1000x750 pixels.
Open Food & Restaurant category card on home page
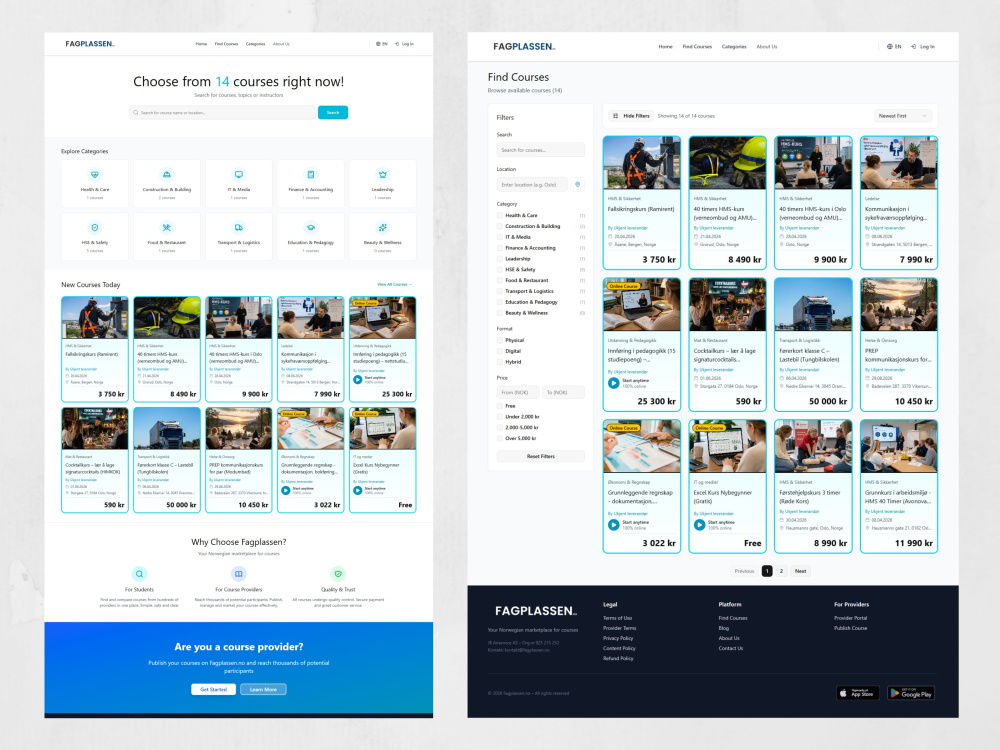pos(166,237)
